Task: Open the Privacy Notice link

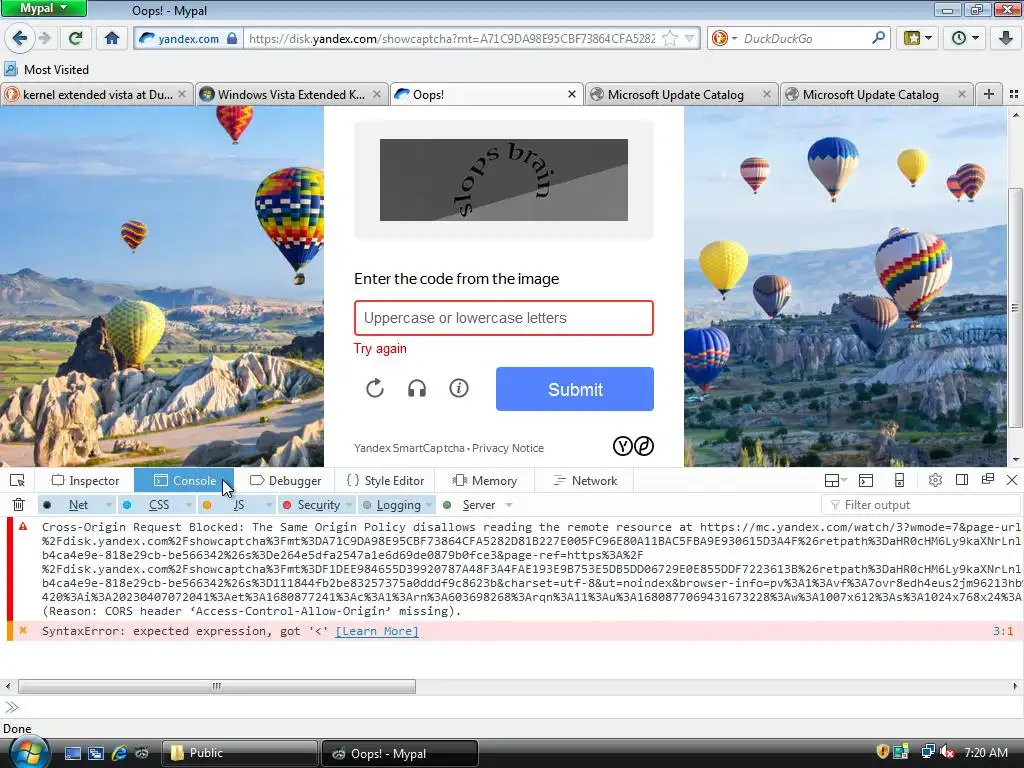Action: coord(508,448)
